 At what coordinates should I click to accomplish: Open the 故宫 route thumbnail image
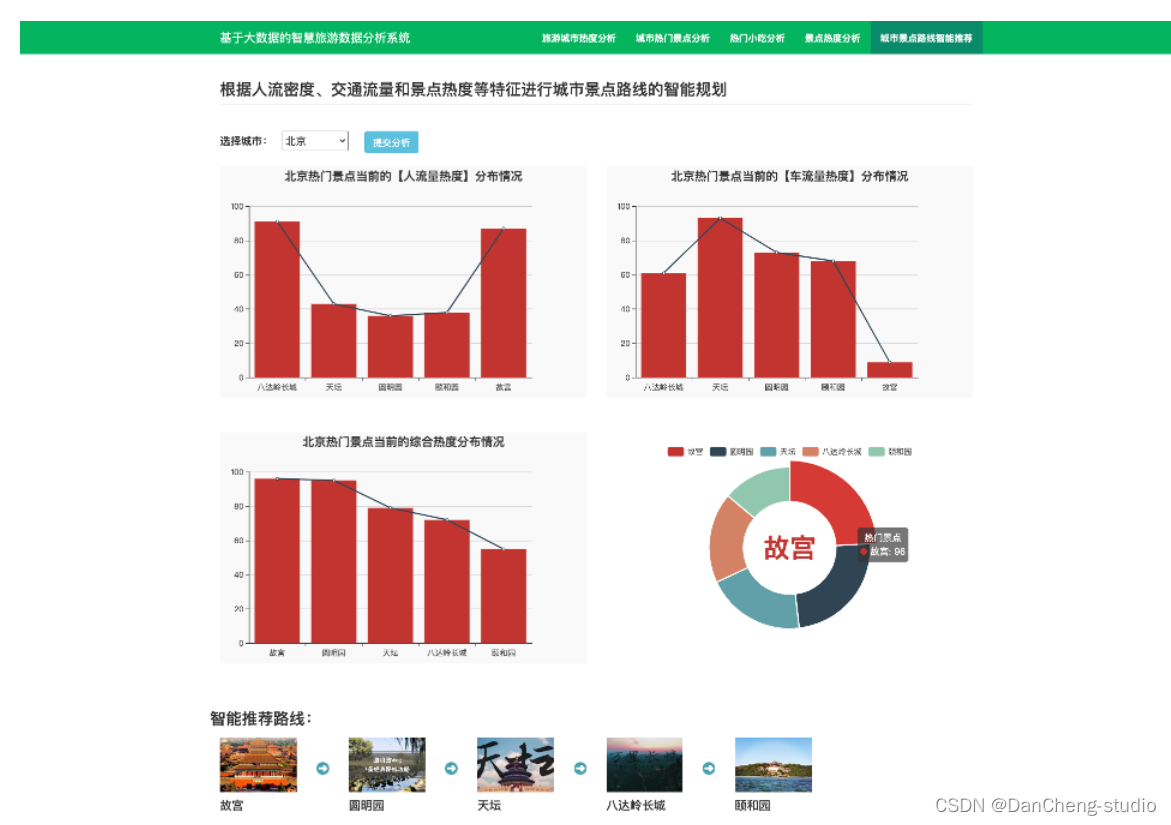coord(258,765)
